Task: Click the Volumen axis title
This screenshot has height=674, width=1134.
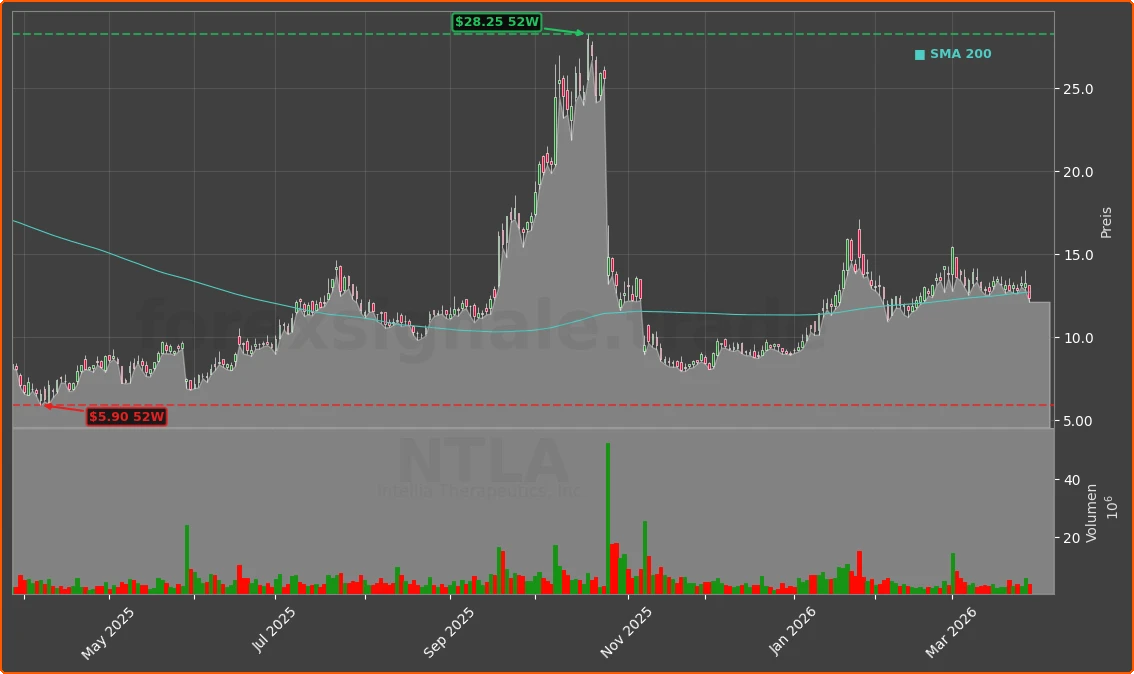Action: pos(1091,513)
